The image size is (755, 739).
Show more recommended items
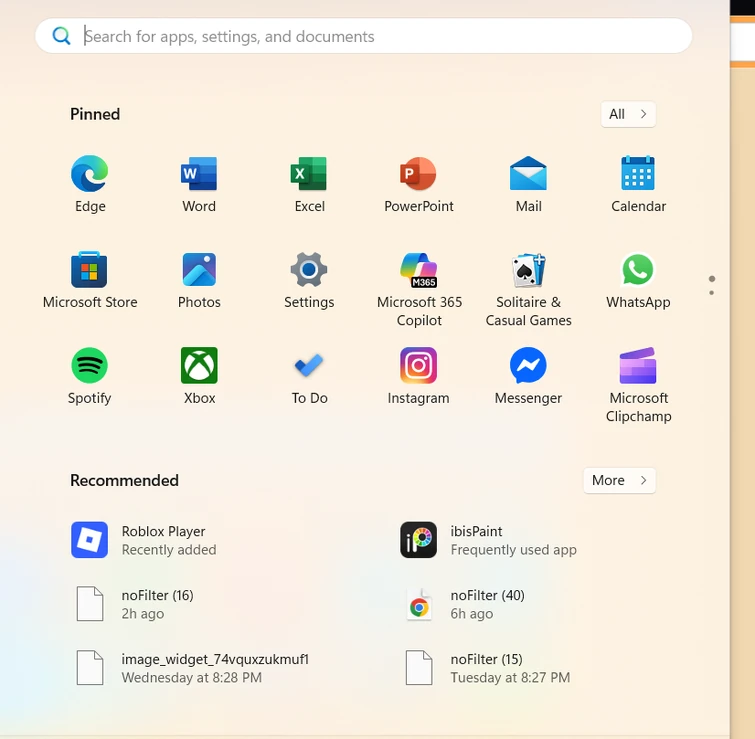pos(619,480)
